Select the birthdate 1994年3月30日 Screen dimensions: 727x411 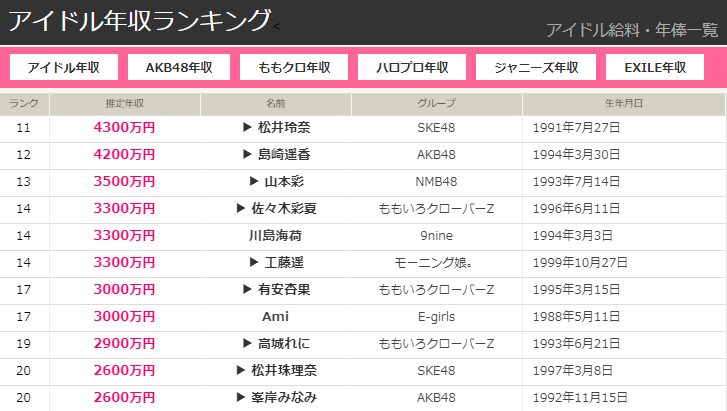[576, 154]
